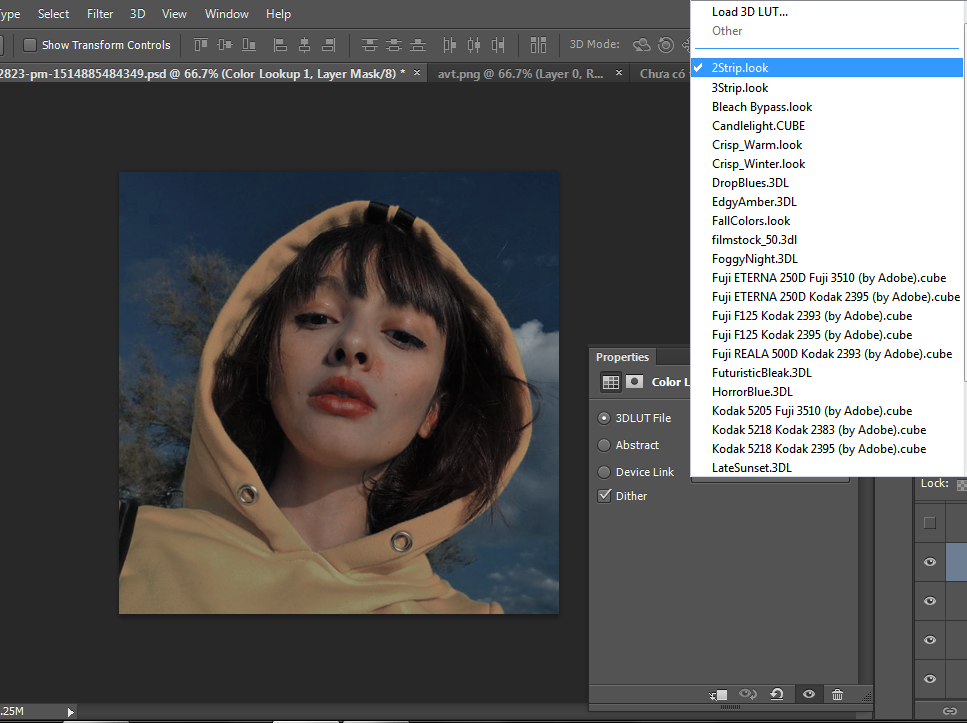967x723 pixels.
Task: Click the Auto-Align Layers icon
Action: [x=539, y=45]
